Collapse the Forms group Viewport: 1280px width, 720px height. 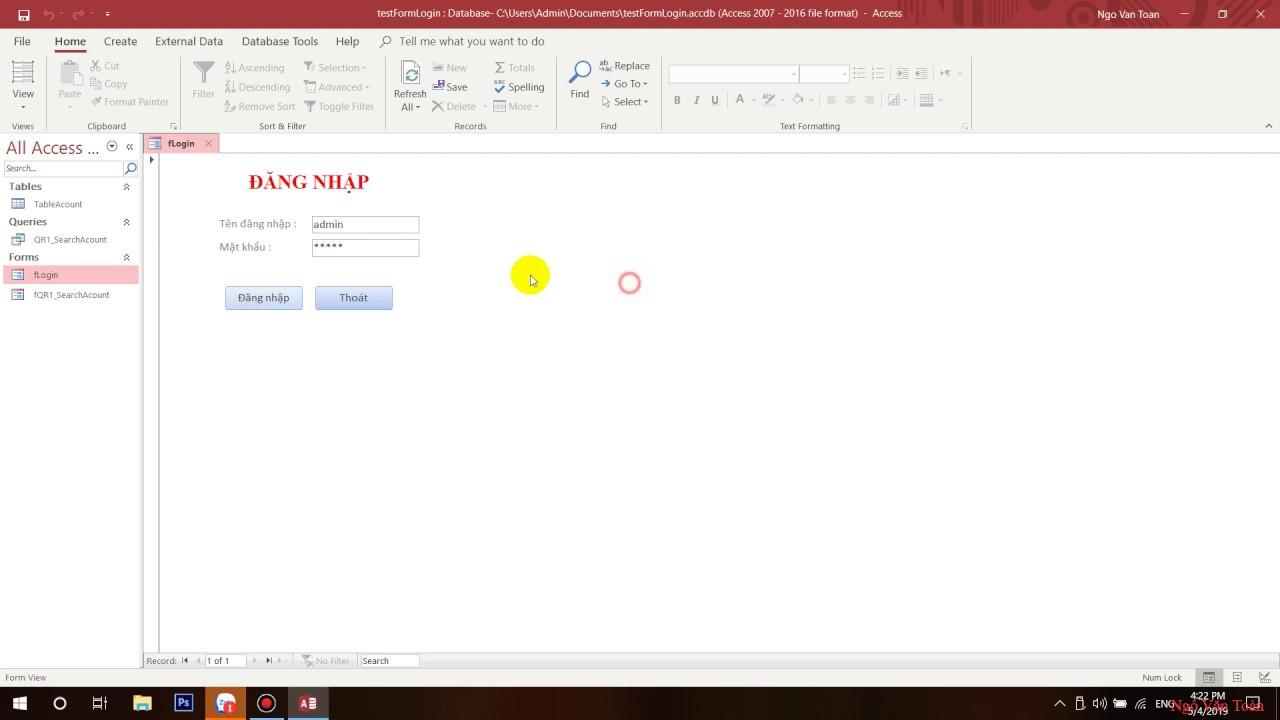tap(126, 258)
